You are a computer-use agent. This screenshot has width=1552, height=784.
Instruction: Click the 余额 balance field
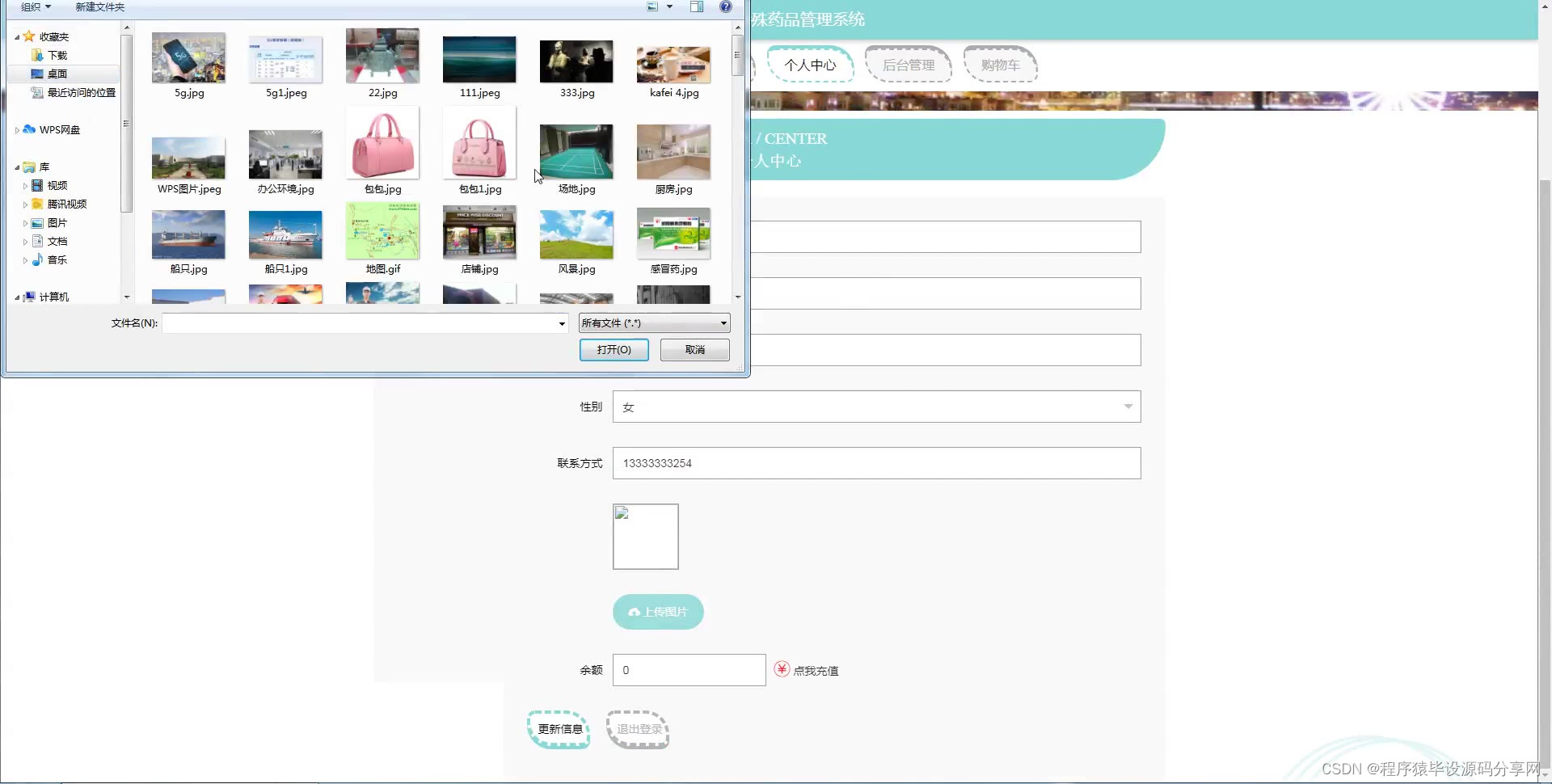(690, 670)
